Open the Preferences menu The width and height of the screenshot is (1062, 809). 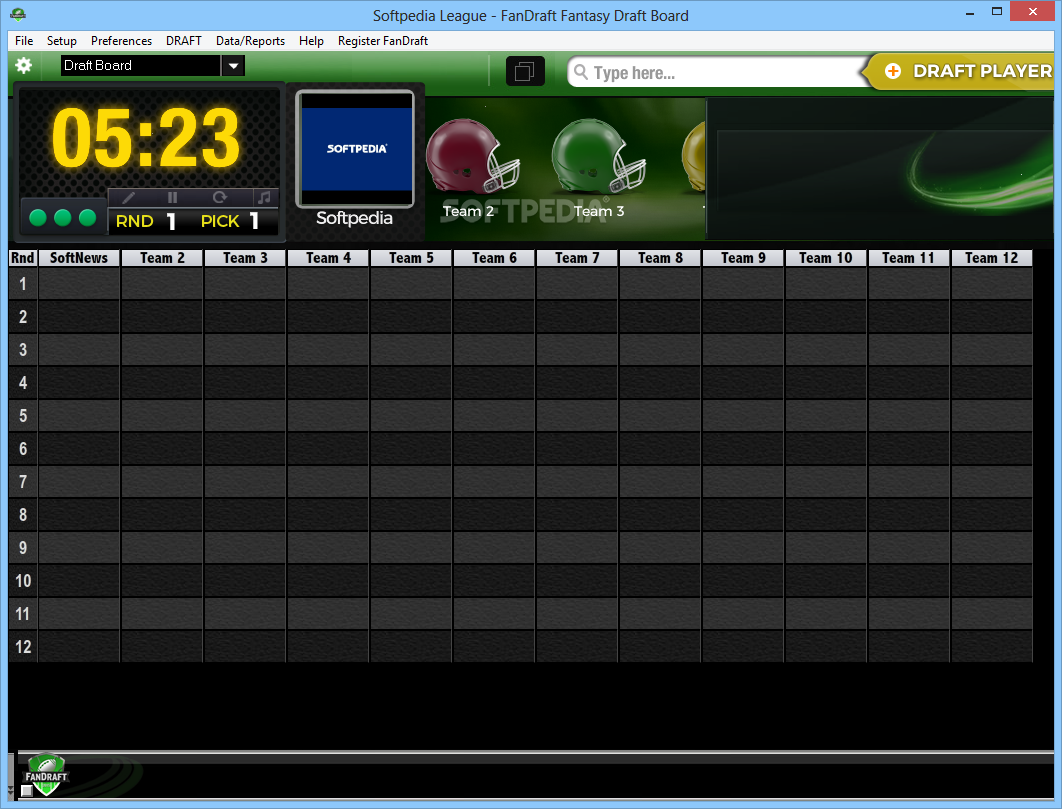pos(121,41)
